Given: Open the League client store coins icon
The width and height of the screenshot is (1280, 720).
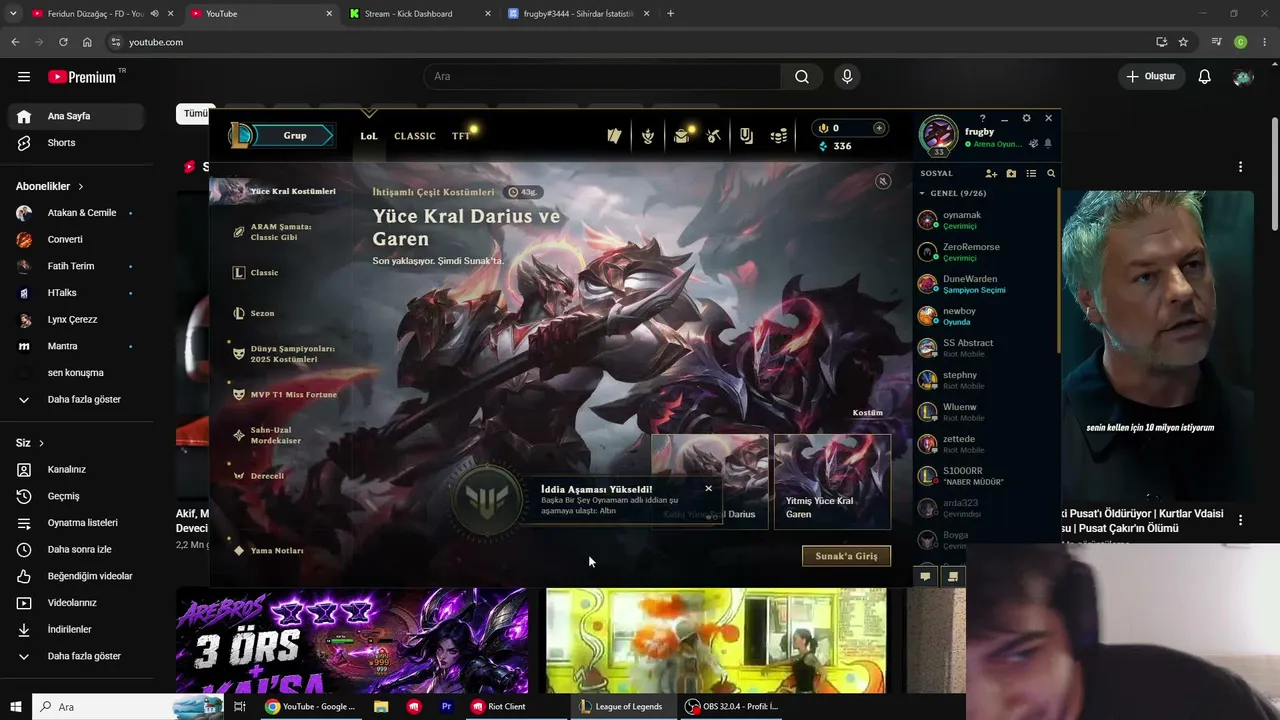Looking at the screenshot, I should tap(779, 136).
